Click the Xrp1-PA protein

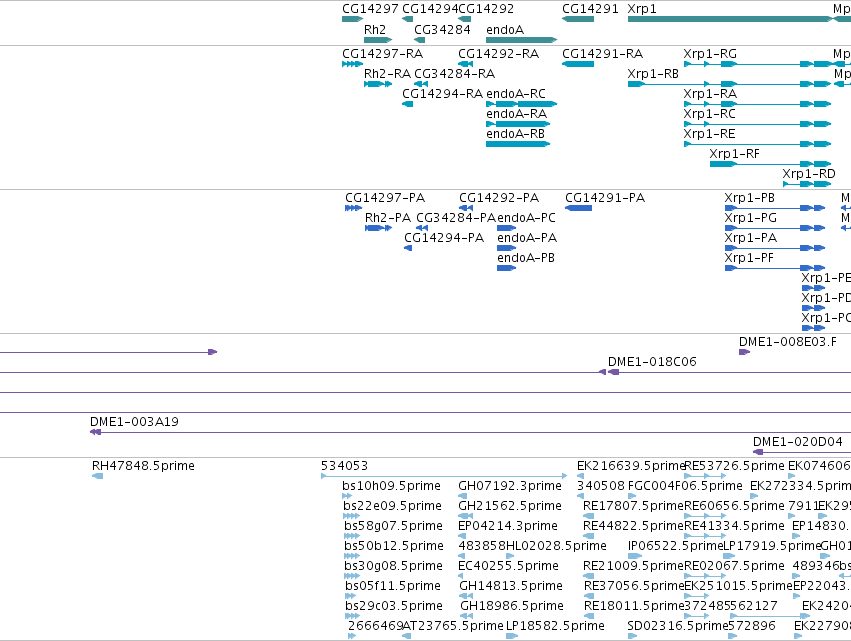pyautogui.click(x=775, y=249)
